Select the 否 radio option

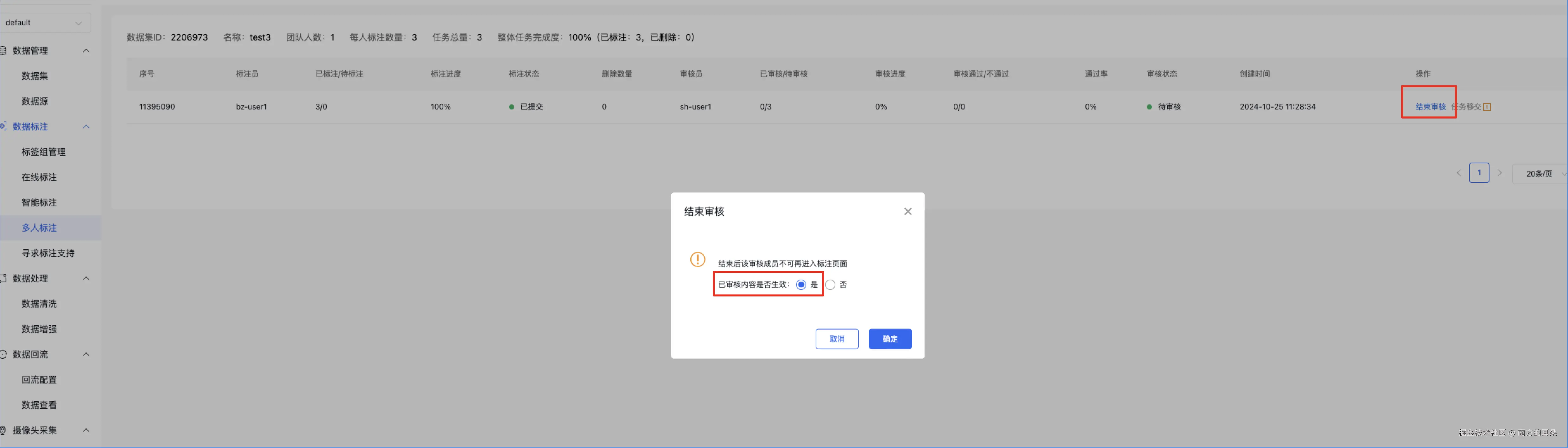[x=830, y=284]
